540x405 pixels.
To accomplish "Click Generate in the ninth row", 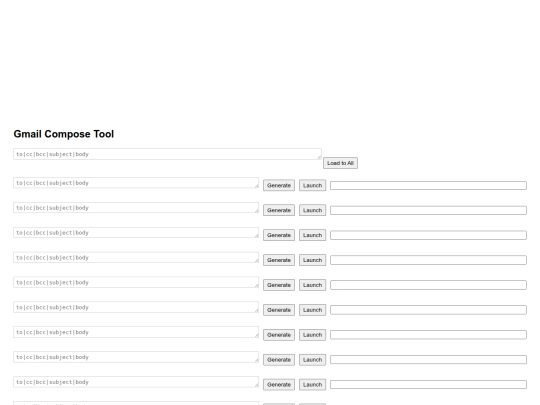I will click(x=279, y=385).
